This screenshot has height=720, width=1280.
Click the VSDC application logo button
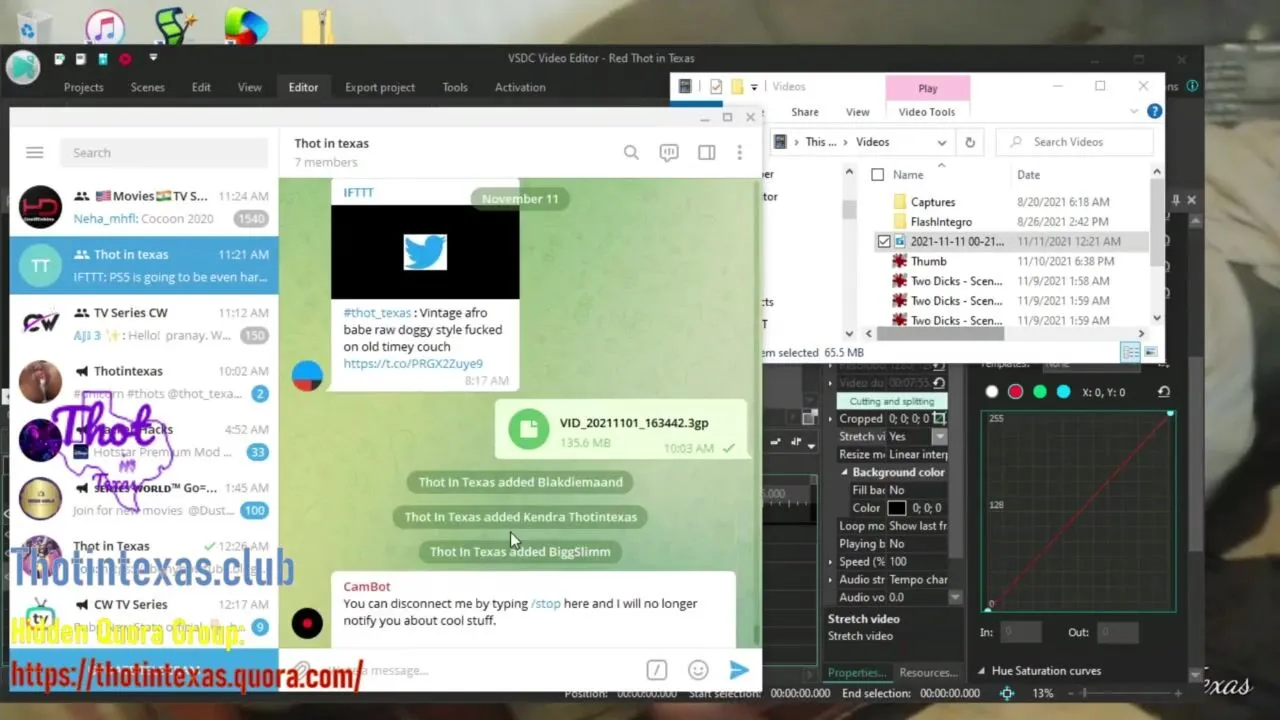click(x=22, y=67)
